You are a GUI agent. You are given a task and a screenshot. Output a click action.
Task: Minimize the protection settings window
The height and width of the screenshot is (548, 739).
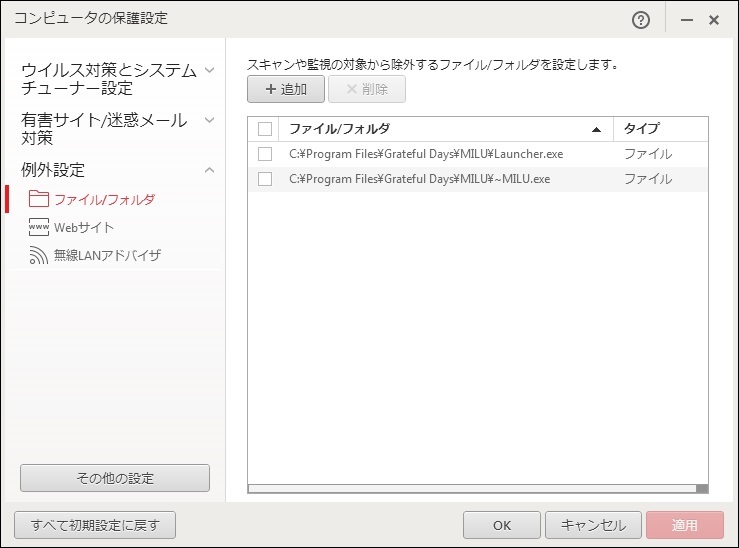688,19
